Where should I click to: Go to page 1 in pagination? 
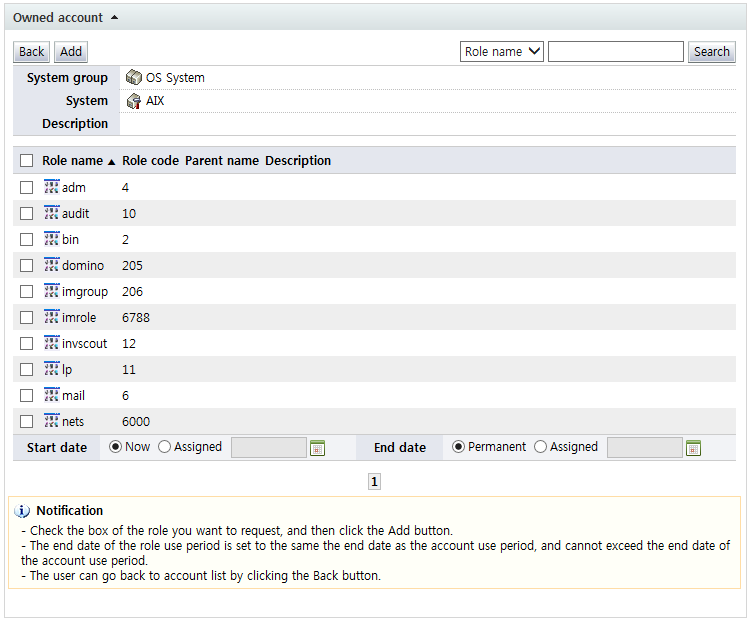[x=374, y=482]
